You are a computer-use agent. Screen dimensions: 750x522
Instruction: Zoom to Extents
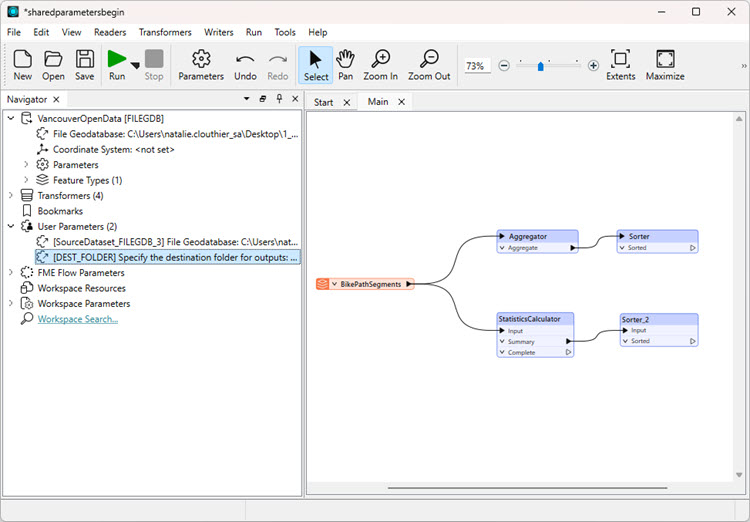[620, 65]
